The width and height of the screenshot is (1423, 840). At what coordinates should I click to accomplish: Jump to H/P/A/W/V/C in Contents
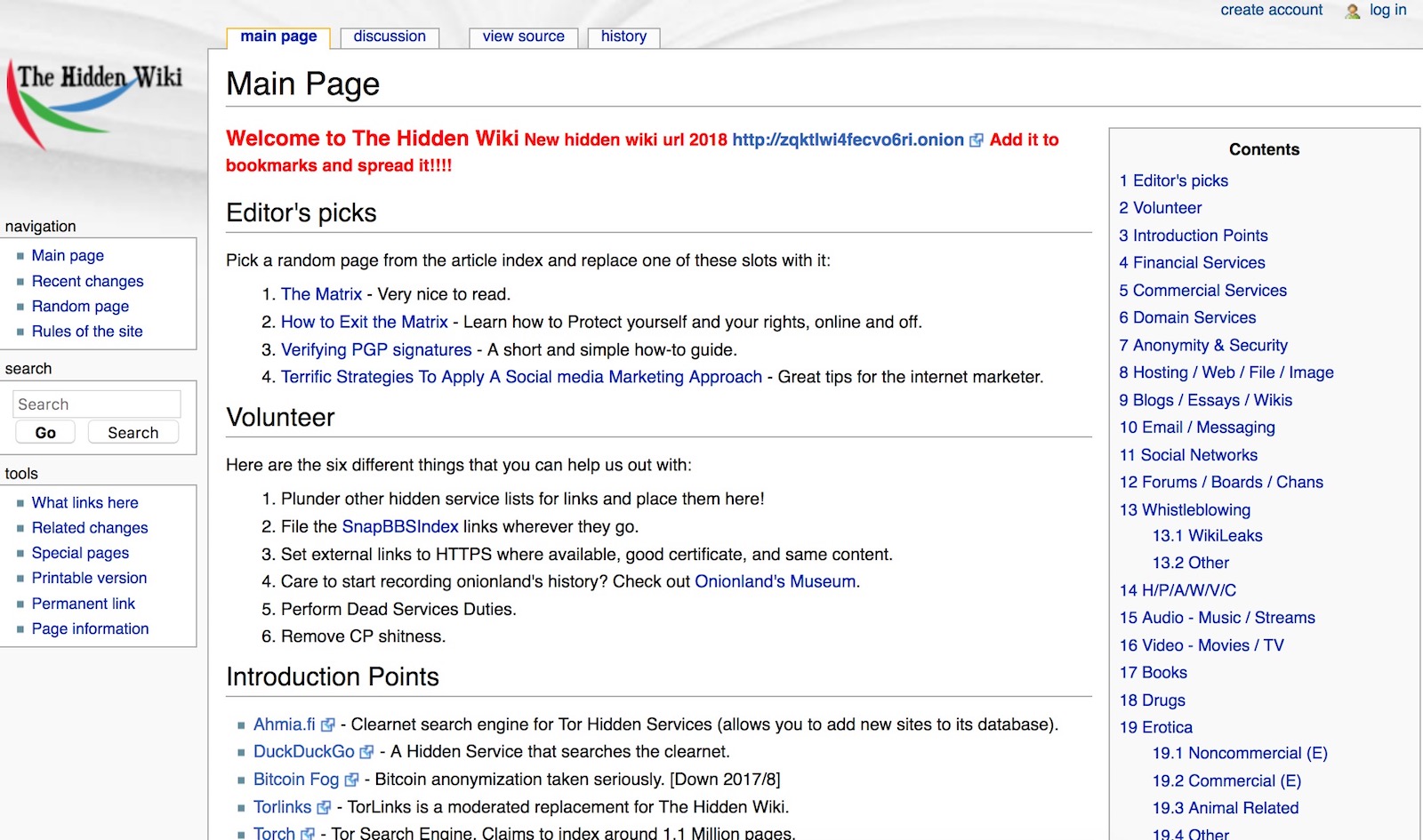1178,591
